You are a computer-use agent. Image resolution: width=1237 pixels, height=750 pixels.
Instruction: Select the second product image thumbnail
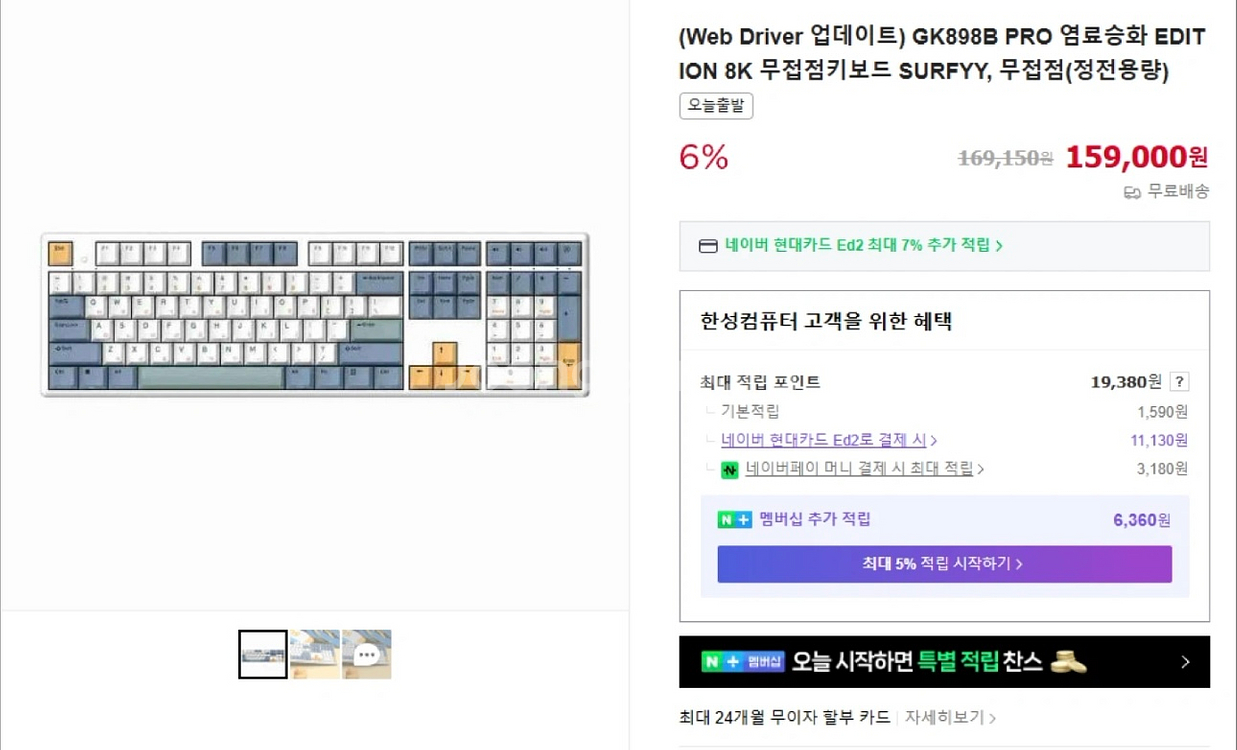click(315, 653)
